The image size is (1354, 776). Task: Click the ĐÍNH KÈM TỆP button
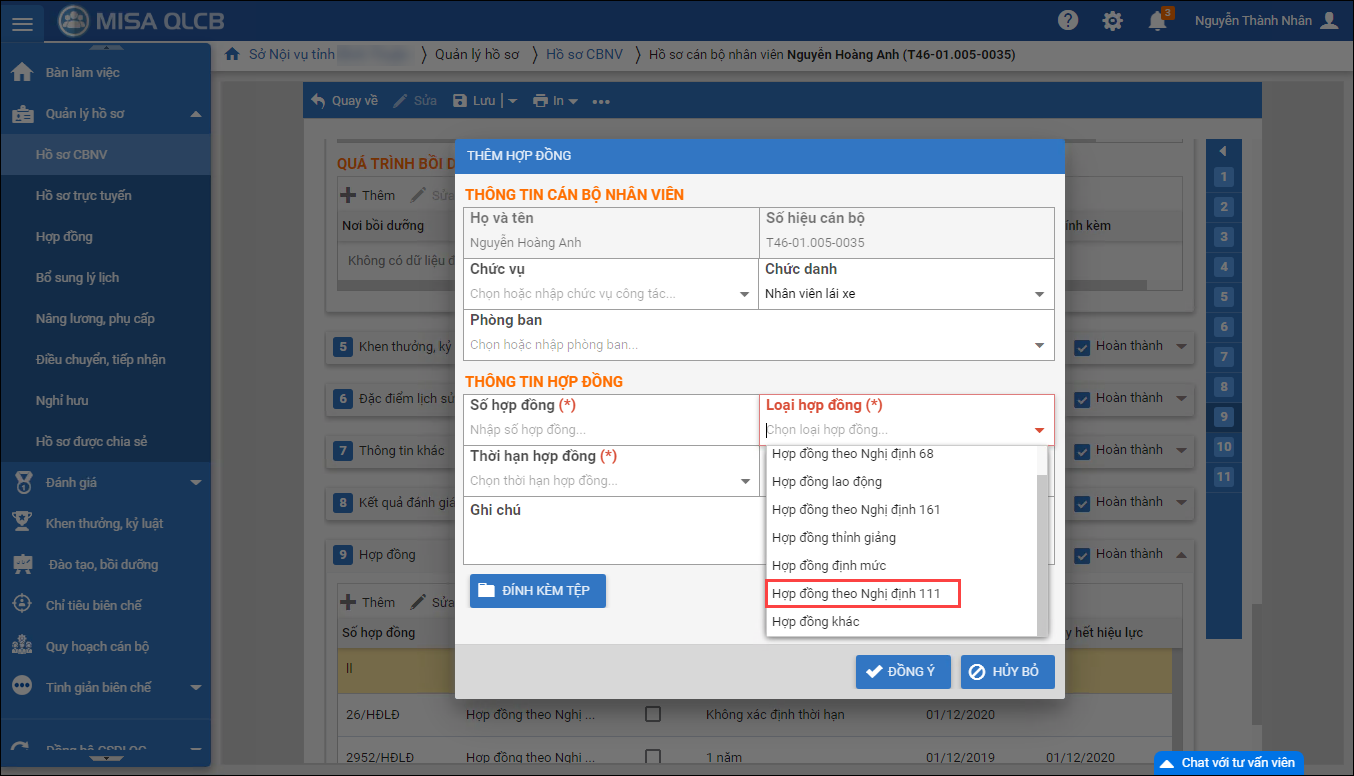coord(537,591)
